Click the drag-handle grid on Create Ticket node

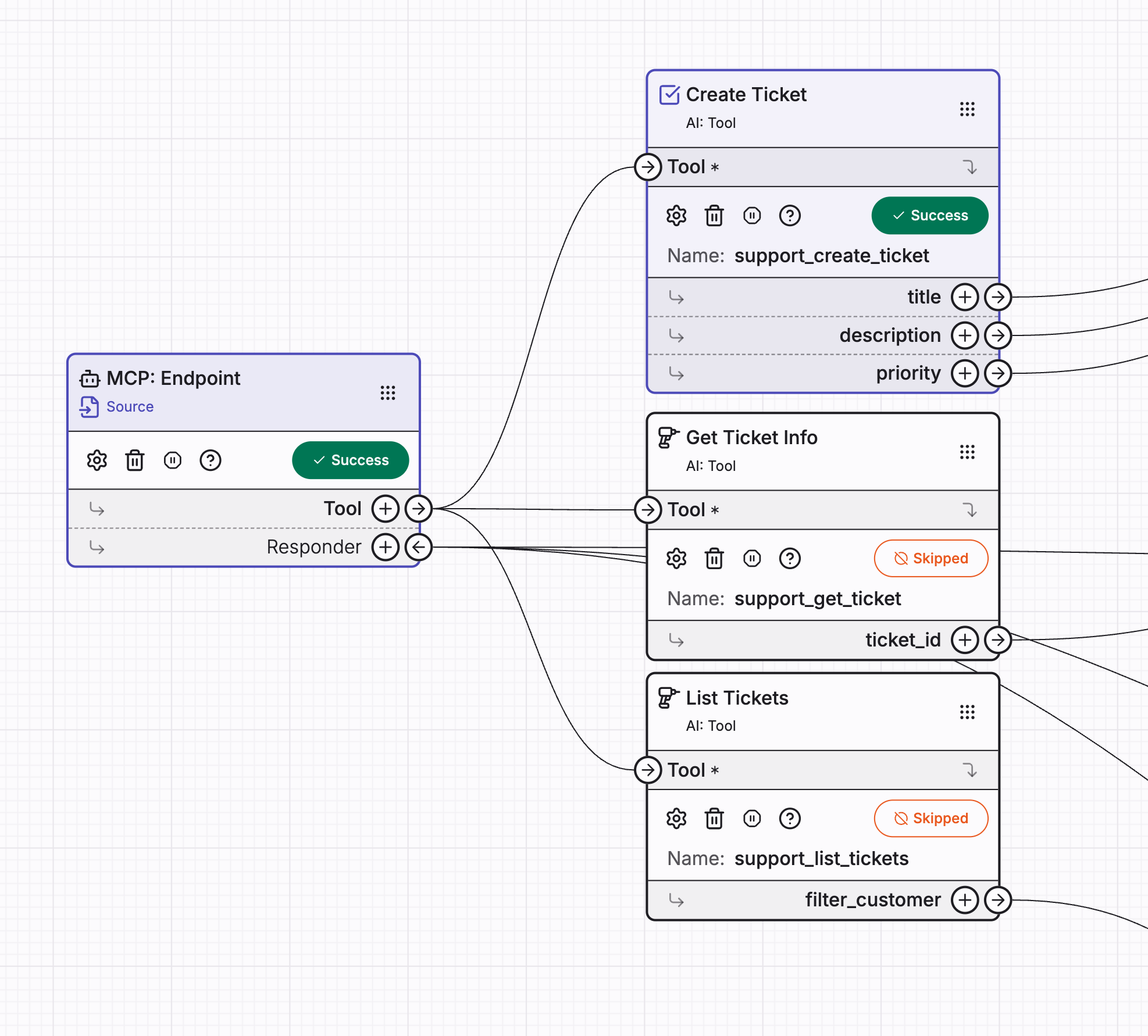[x=967, y=109]
